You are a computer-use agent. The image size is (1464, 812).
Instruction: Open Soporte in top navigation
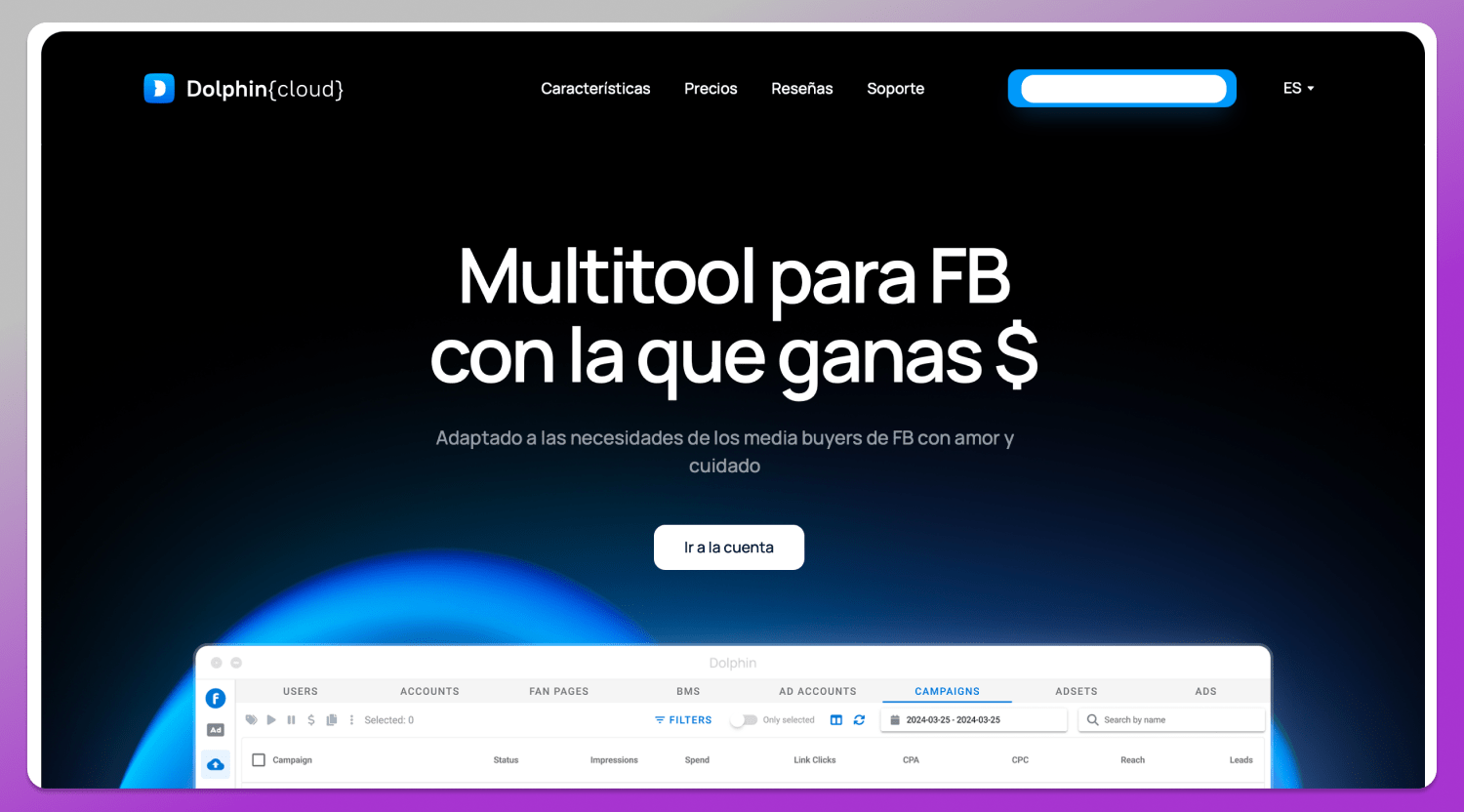(x=896, y=89)
